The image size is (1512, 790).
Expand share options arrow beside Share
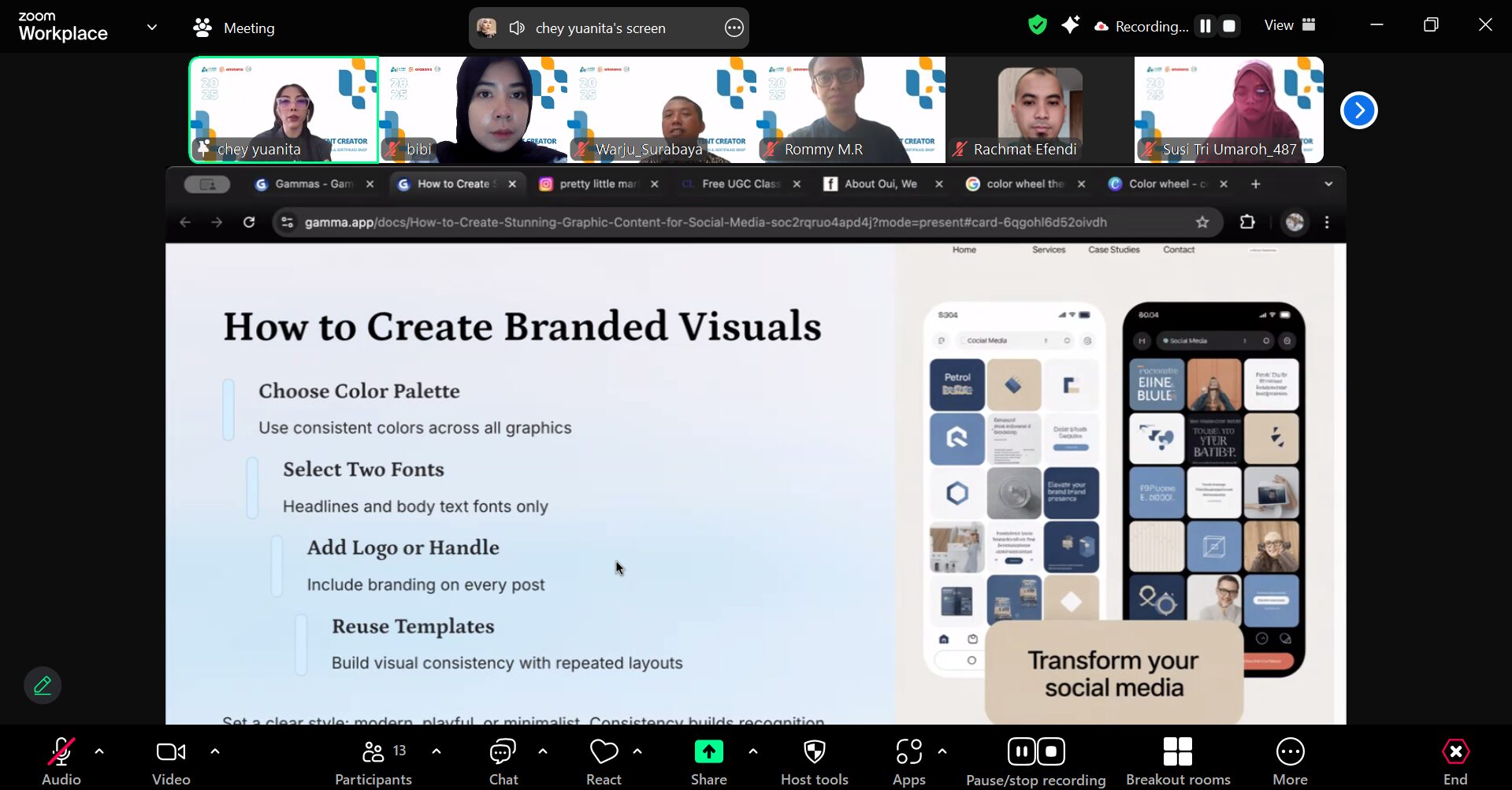(x=753, y=751)
